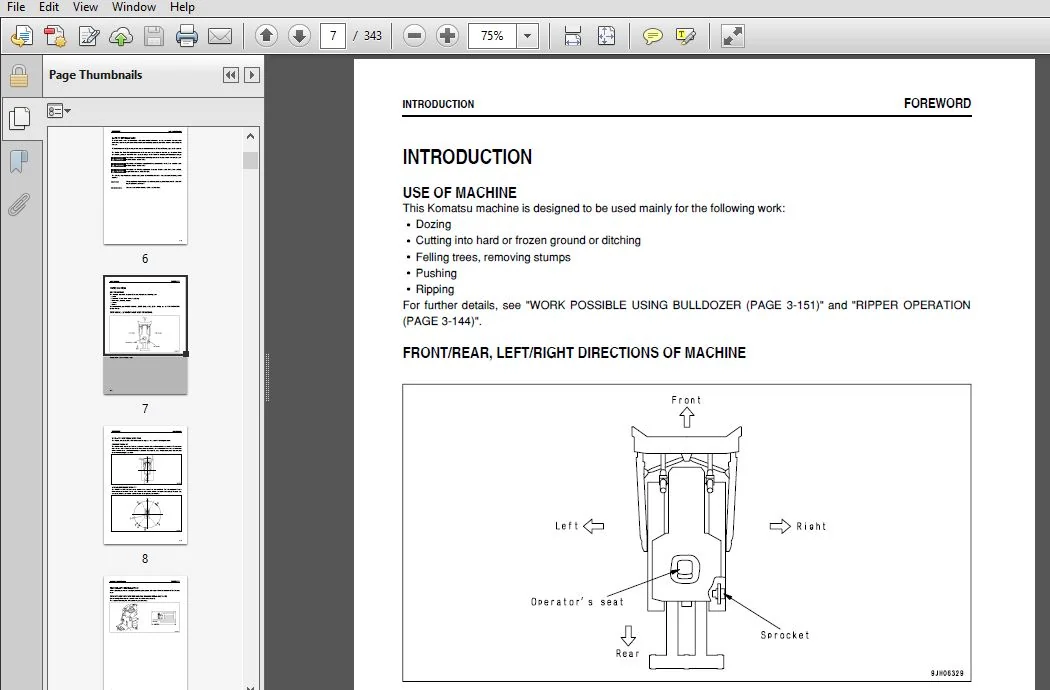Click the INTRODUCTION main heading

click(467, 157)
